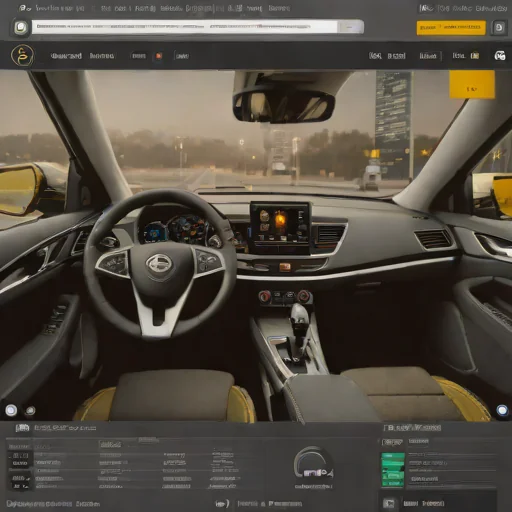Open the first menu item beside the logo
The width and height of the screenshot is (512, 512).
point(66,56)
